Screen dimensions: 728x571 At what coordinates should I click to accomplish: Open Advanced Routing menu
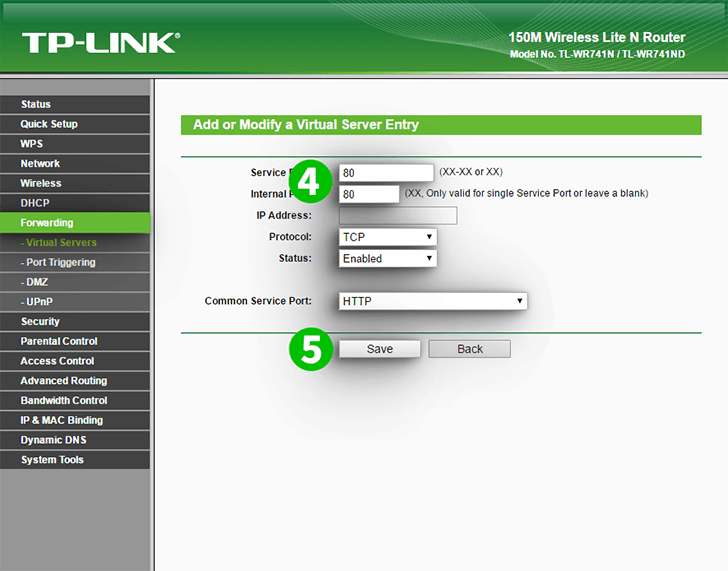coord(75,381)
